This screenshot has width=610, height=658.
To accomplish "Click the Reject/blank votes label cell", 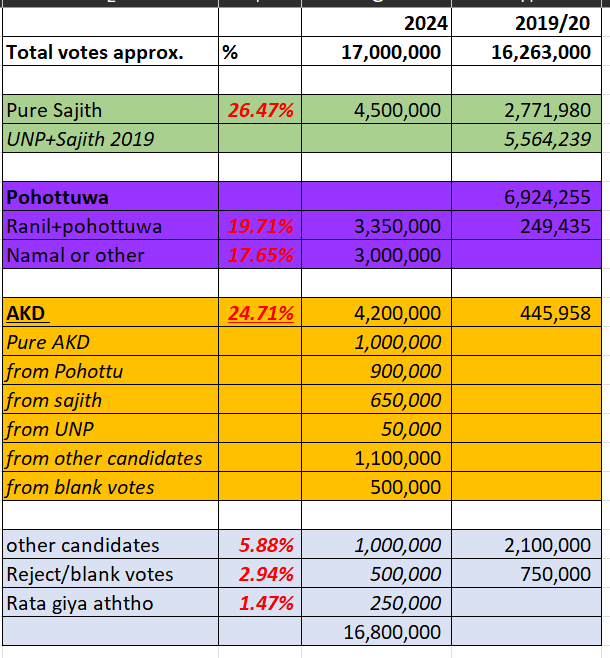I will 110,573.
